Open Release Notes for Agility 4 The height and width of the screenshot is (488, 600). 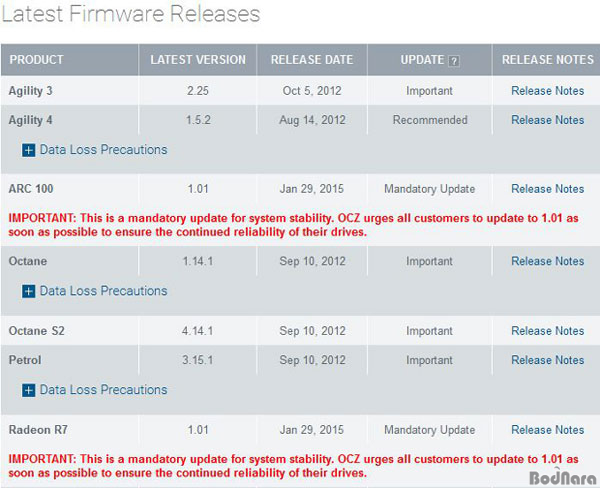(548, 120)
